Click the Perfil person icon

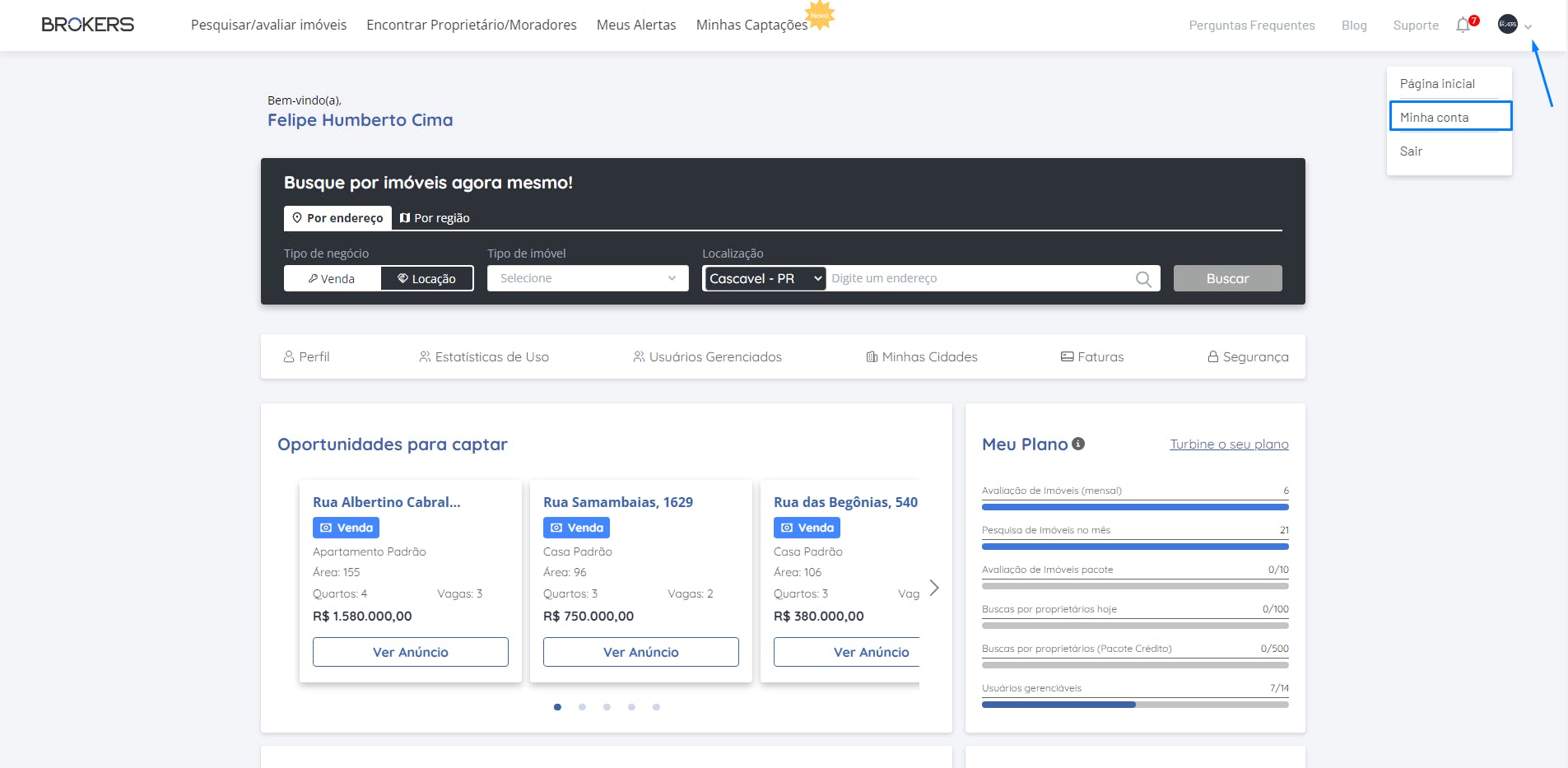point(289,356)
